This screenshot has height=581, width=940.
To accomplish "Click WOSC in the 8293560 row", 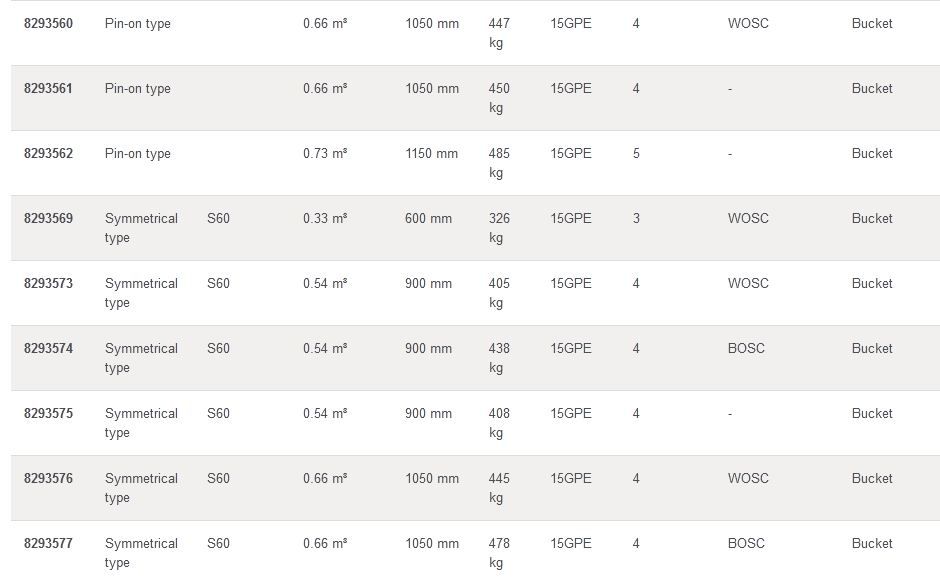I will pyautogui.click(x=748, y=23).
